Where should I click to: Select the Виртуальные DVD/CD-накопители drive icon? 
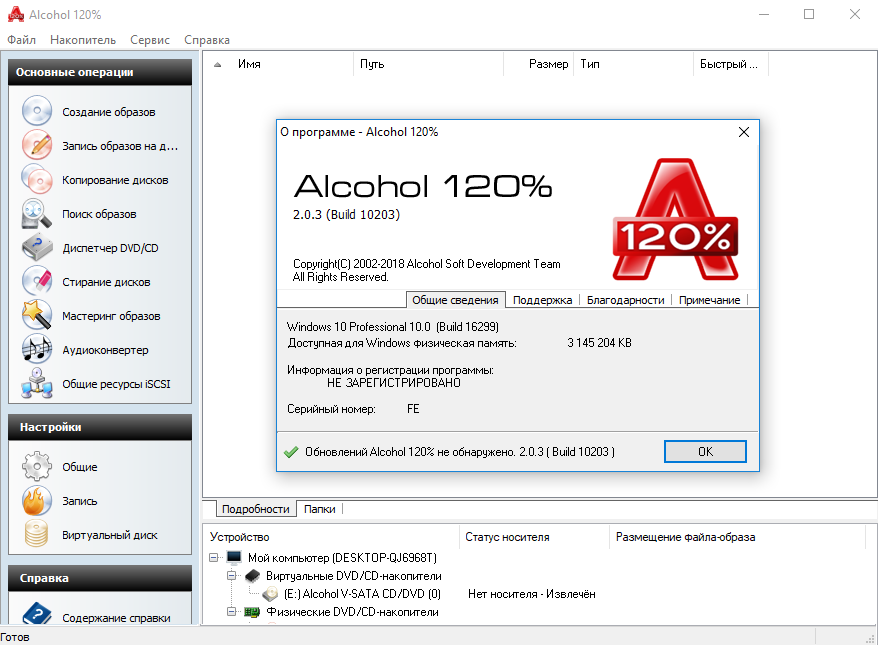coord(253,576)
